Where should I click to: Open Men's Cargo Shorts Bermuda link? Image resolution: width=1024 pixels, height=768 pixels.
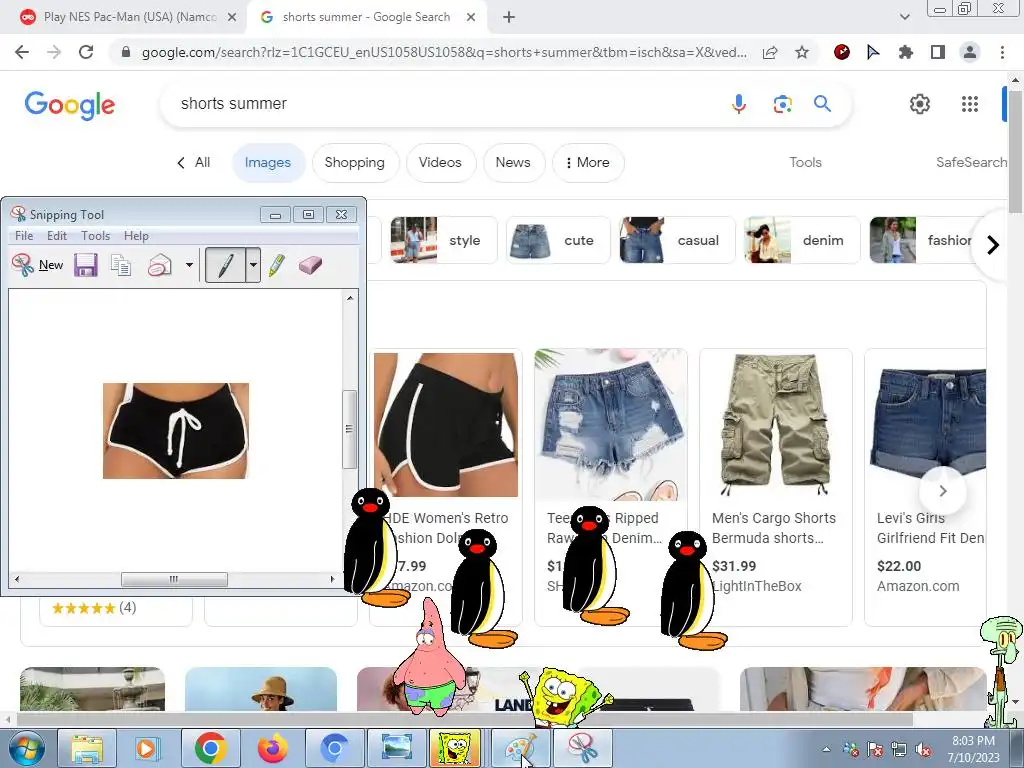[774, 528]
